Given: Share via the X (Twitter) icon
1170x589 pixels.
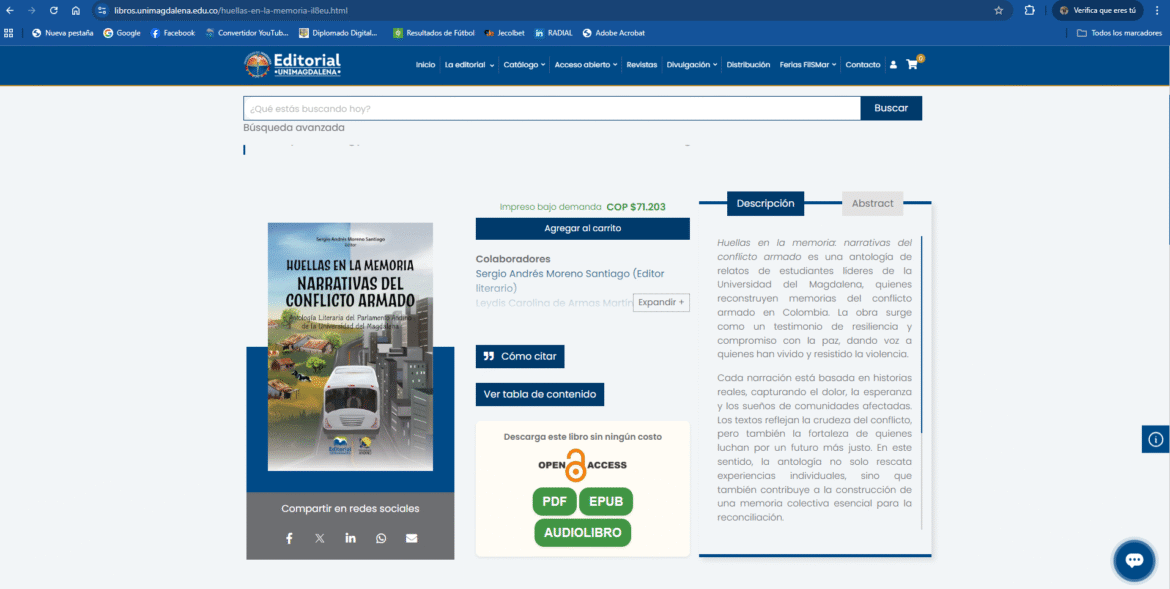Looking at the screenshot, I should tap(320, 538).
